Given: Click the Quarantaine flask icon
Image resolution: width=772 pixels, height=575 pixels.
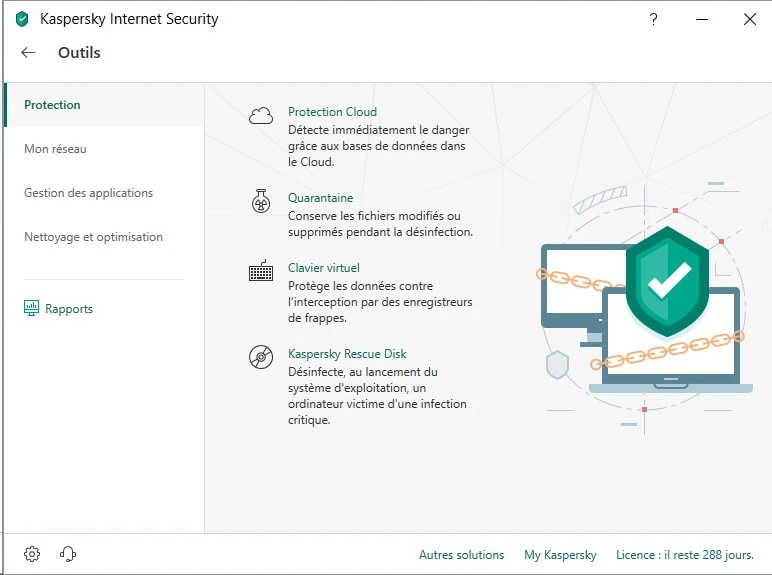Looking at the screenshot, I should pyautogui.click(x=261, y=201).
